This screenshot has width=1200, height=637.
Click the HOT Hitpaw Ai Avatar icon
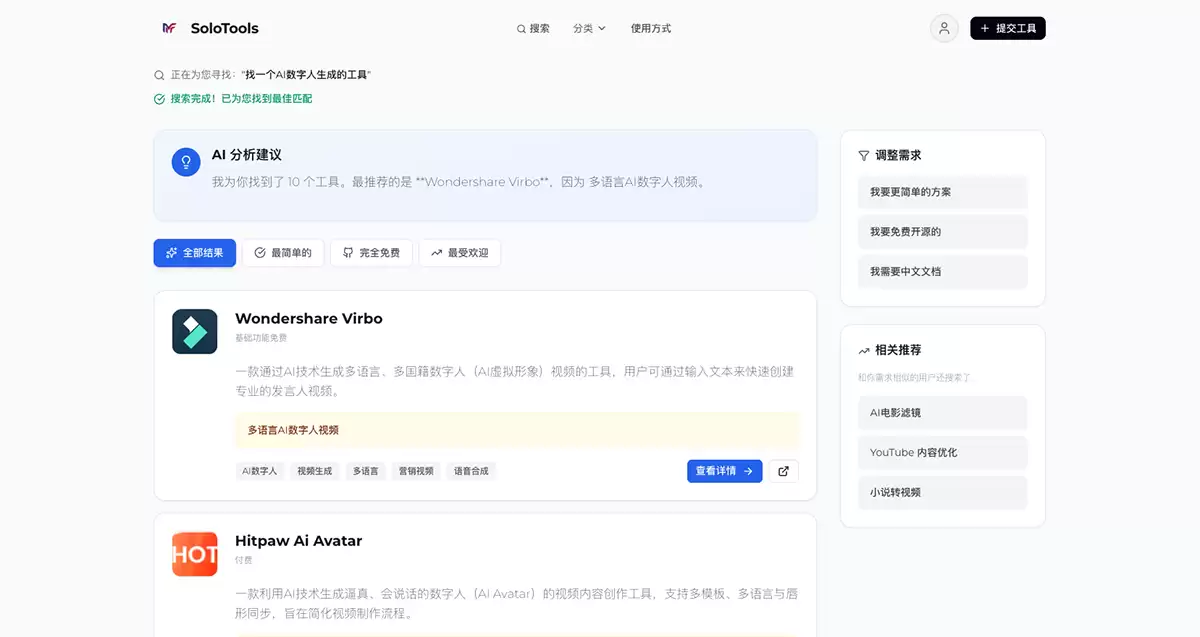194,553
